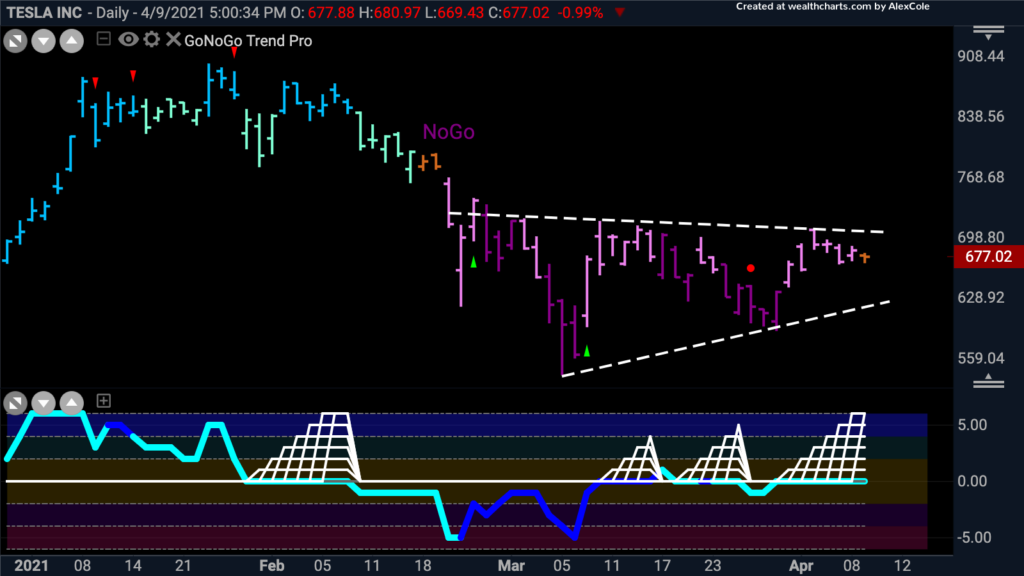This screenshot has height=576, width=1024.
Task: Click the Mar label on the date axis
Action: [511, 566]
